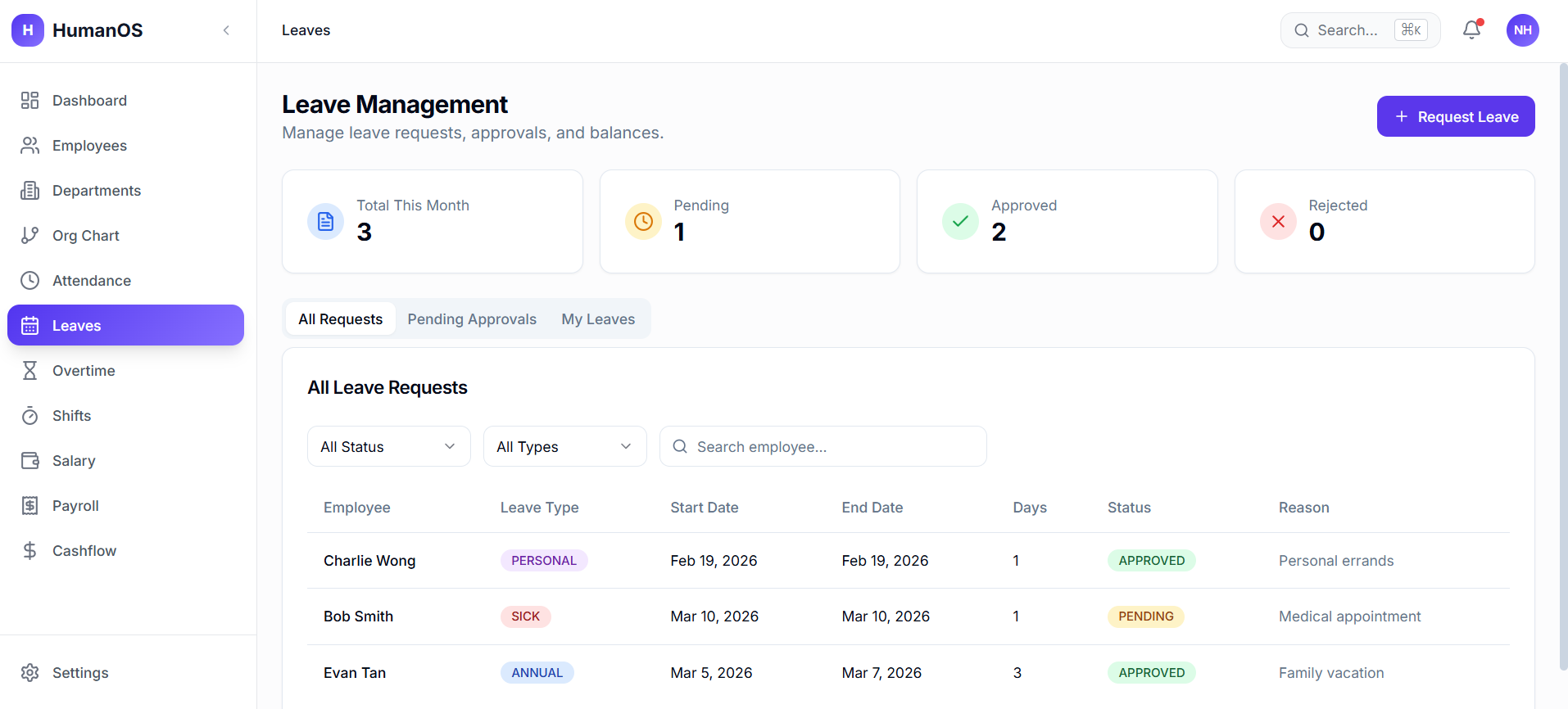The height and width of the screenshot is (709, 1568).
Task: Collapse the sidebar with the chevron
Action: [x=226, y=30]
